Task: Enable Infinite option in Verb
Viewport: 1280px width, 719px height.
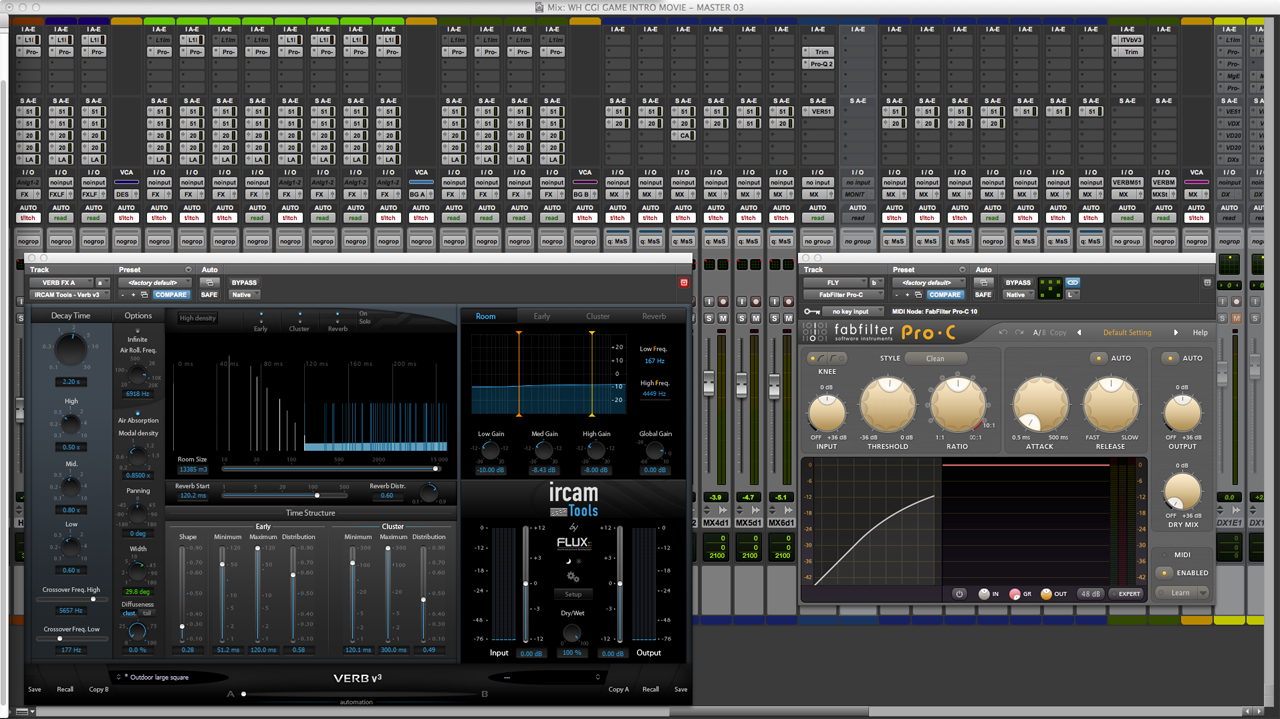Action: coord(137,331)
